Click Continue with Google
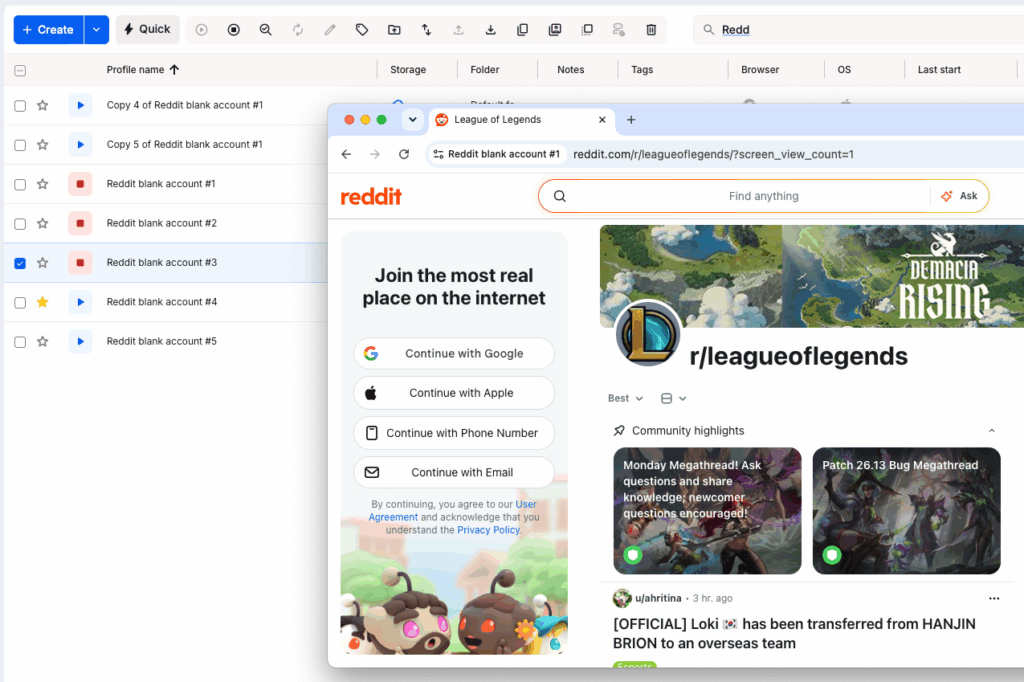1024x682 pixels. click(x=454, y=353)
